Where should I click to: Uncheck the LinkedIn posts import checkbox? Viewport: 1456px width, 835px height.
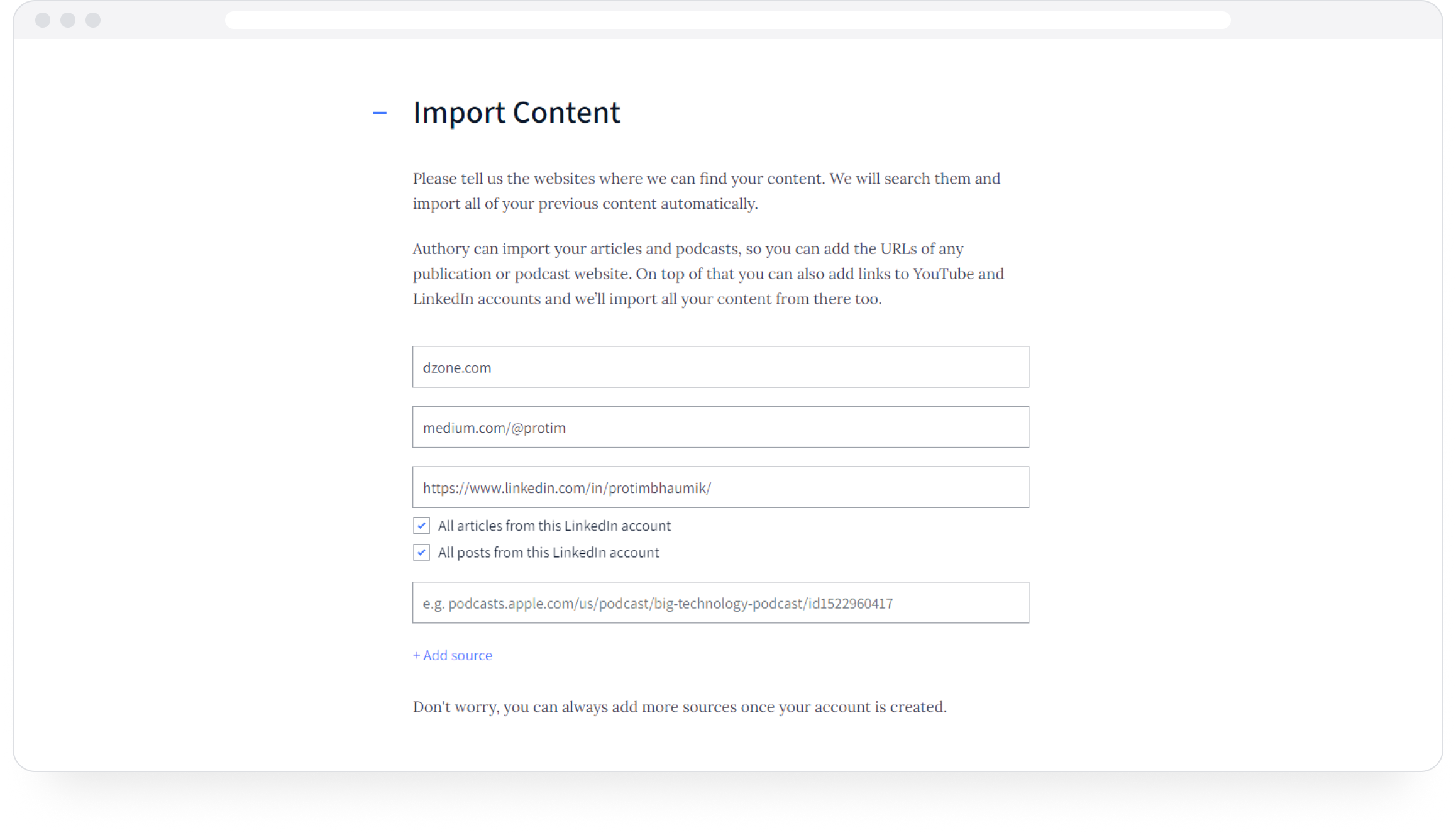pyautogui.click(x=422, y=553)
